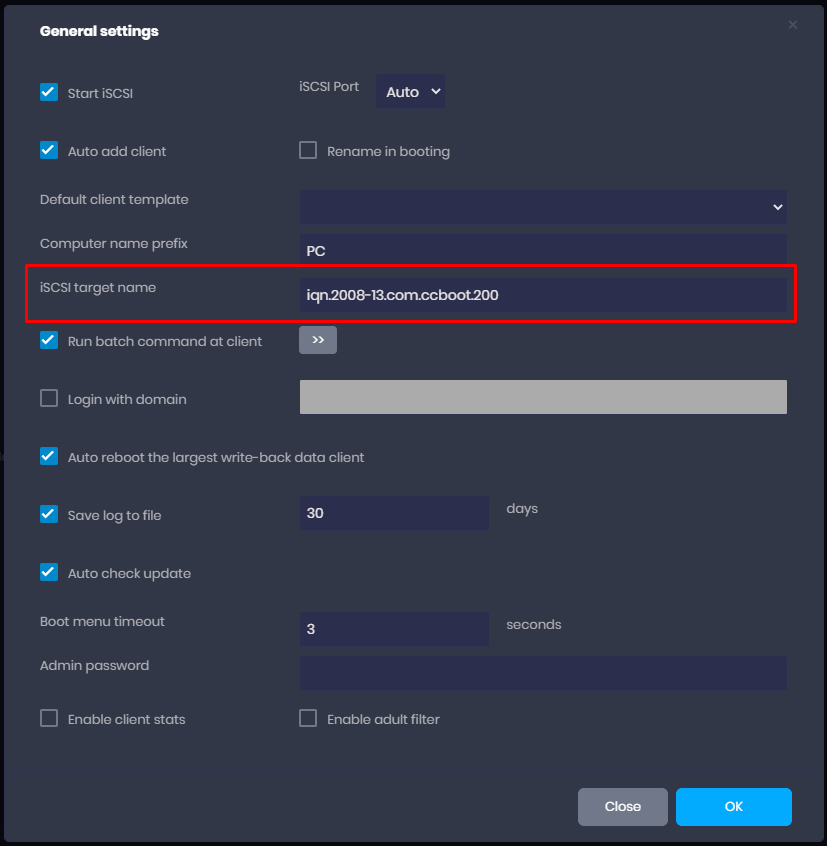Click the Computer name prefix field
The image size is (827, 846).
pyautogui.click(x=543, y=251)
